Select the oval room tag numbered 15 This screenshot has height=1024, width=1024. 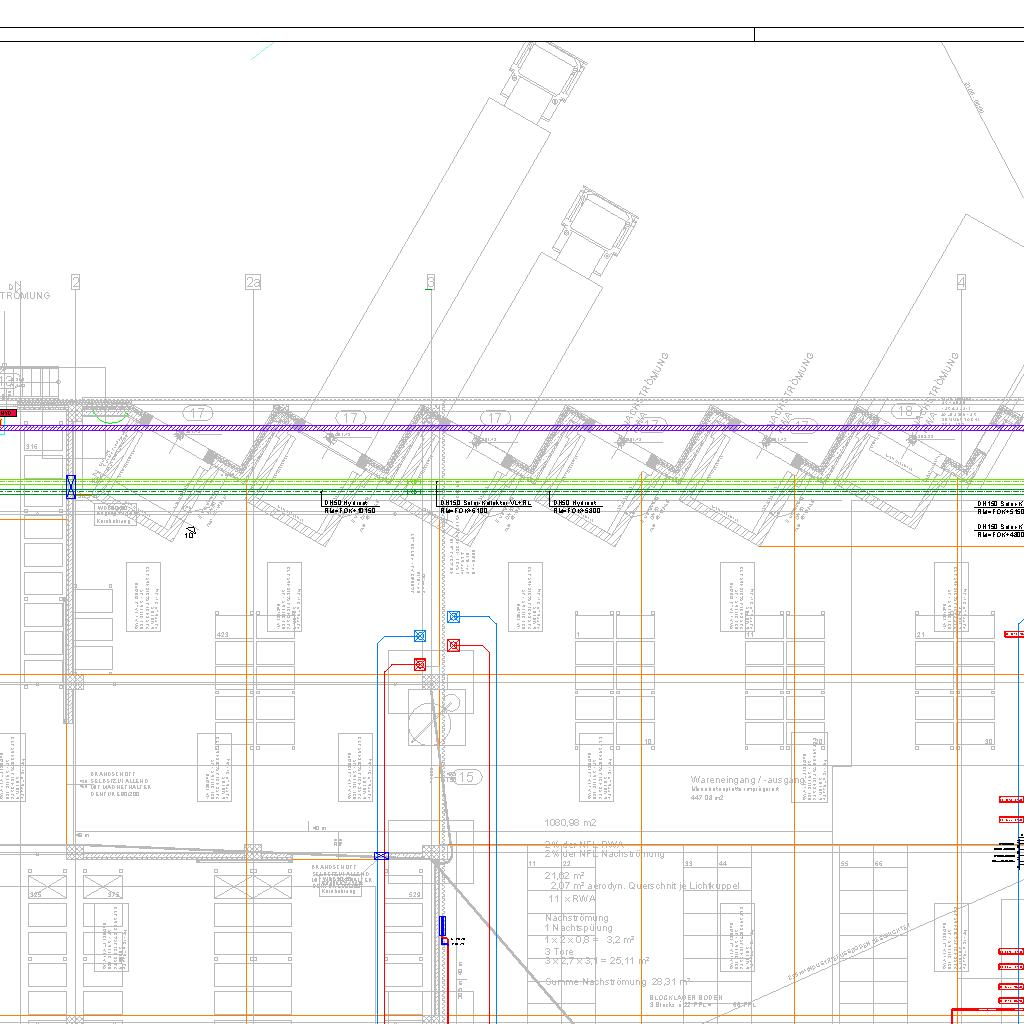[465, 777]
